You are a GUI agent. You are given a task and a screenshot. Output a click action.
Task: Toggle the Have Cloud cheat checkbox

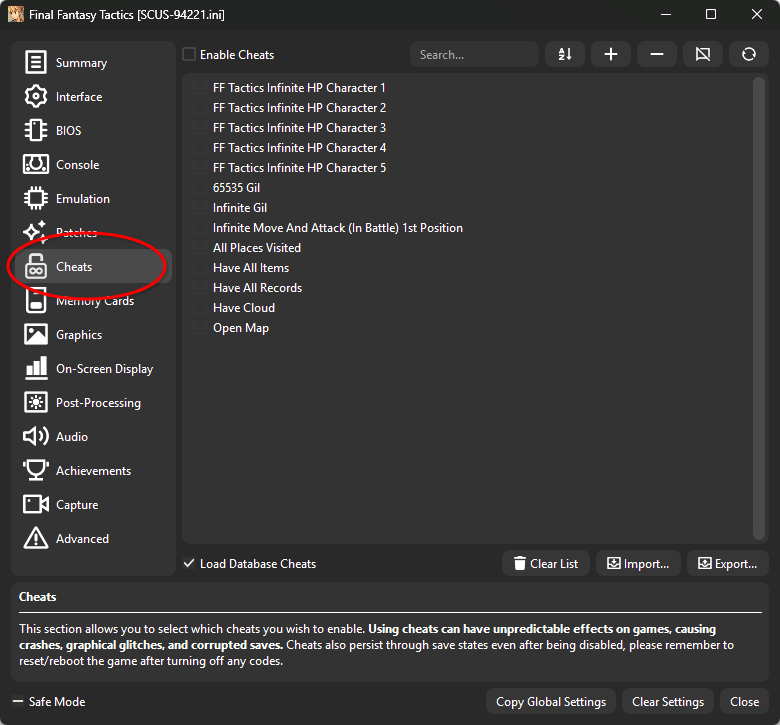201,308
